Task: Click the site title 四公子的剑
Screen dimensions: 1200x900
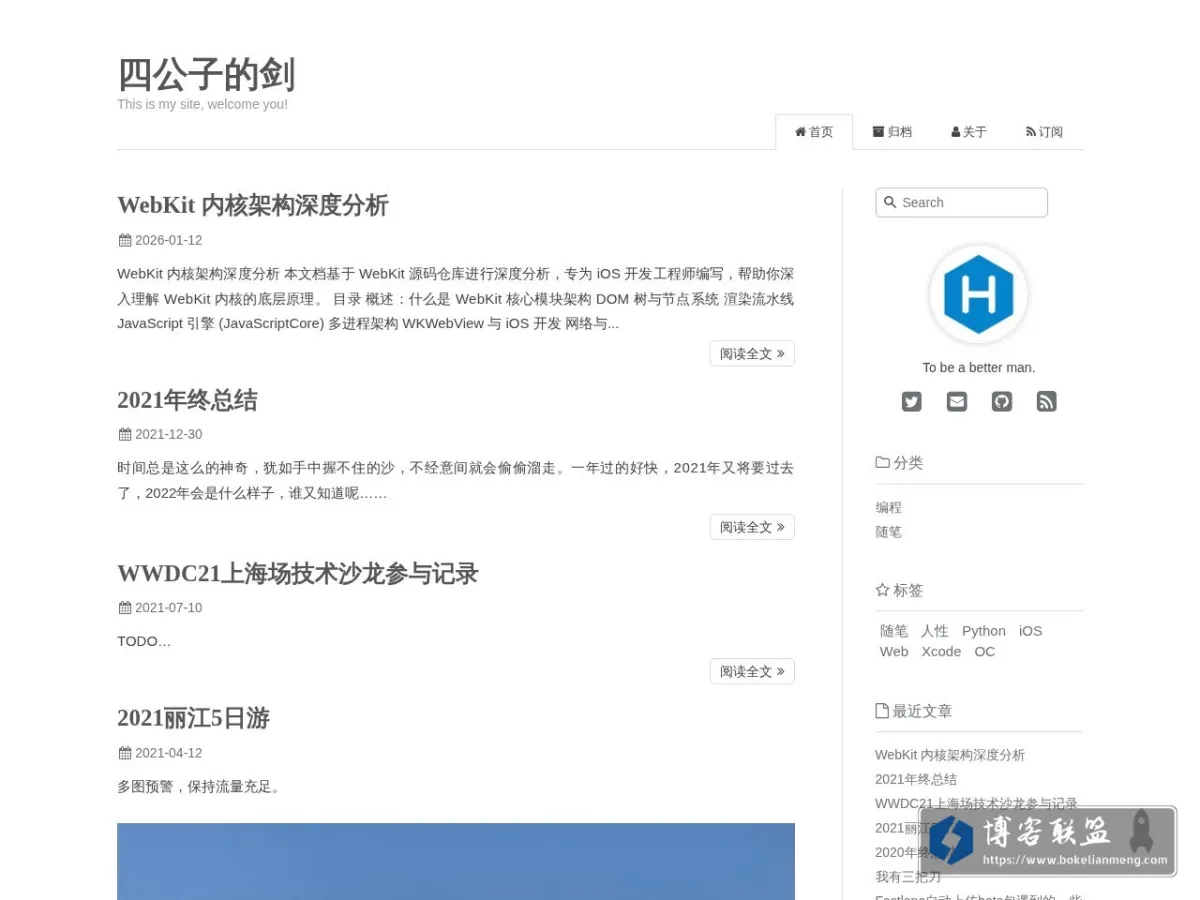Action: [x=206, y=75]
